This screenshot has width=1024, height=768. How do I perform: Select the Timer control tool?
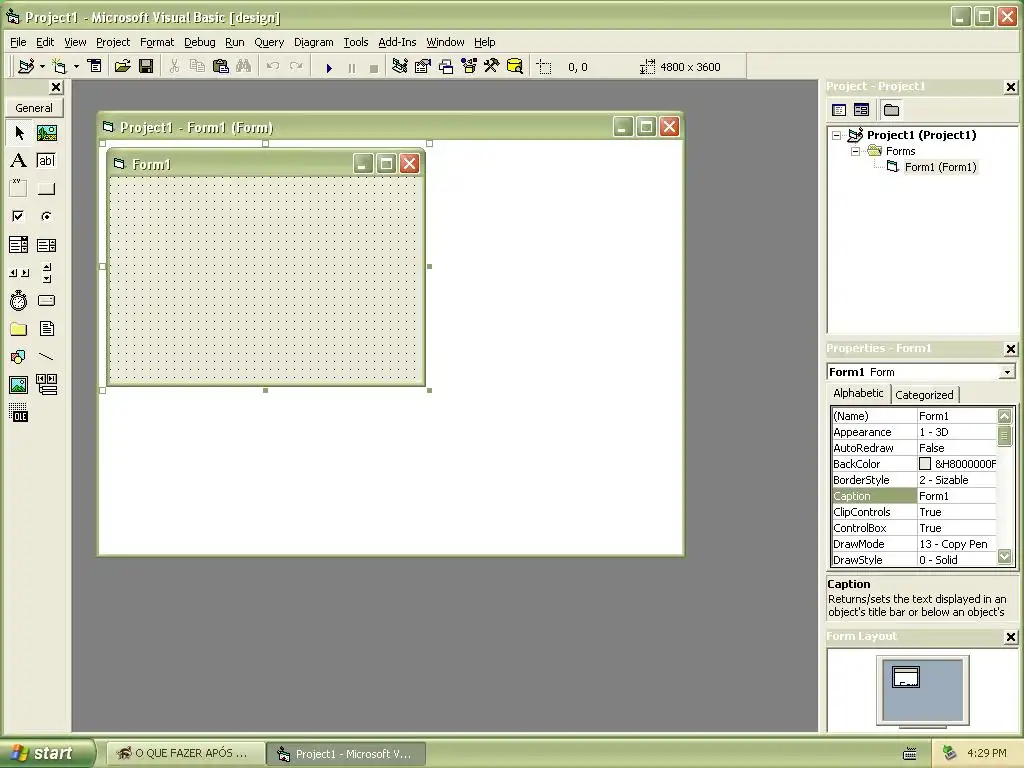tap(19, 301)
